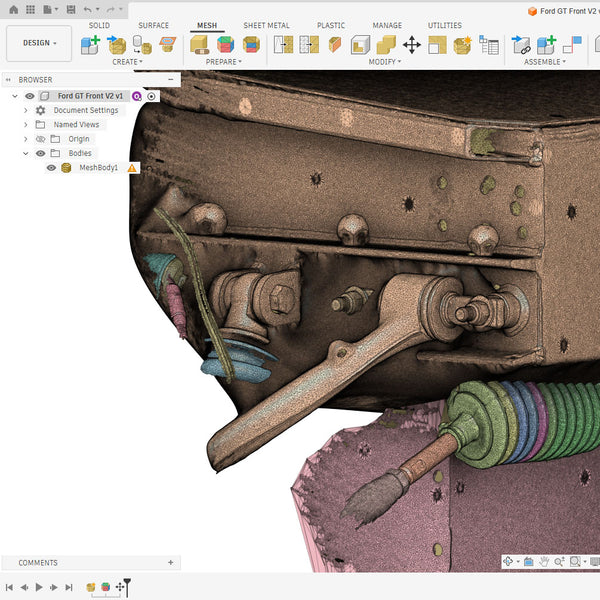Click Insert Derive in Assemble group
600x600 pixels.
(521, 45)
